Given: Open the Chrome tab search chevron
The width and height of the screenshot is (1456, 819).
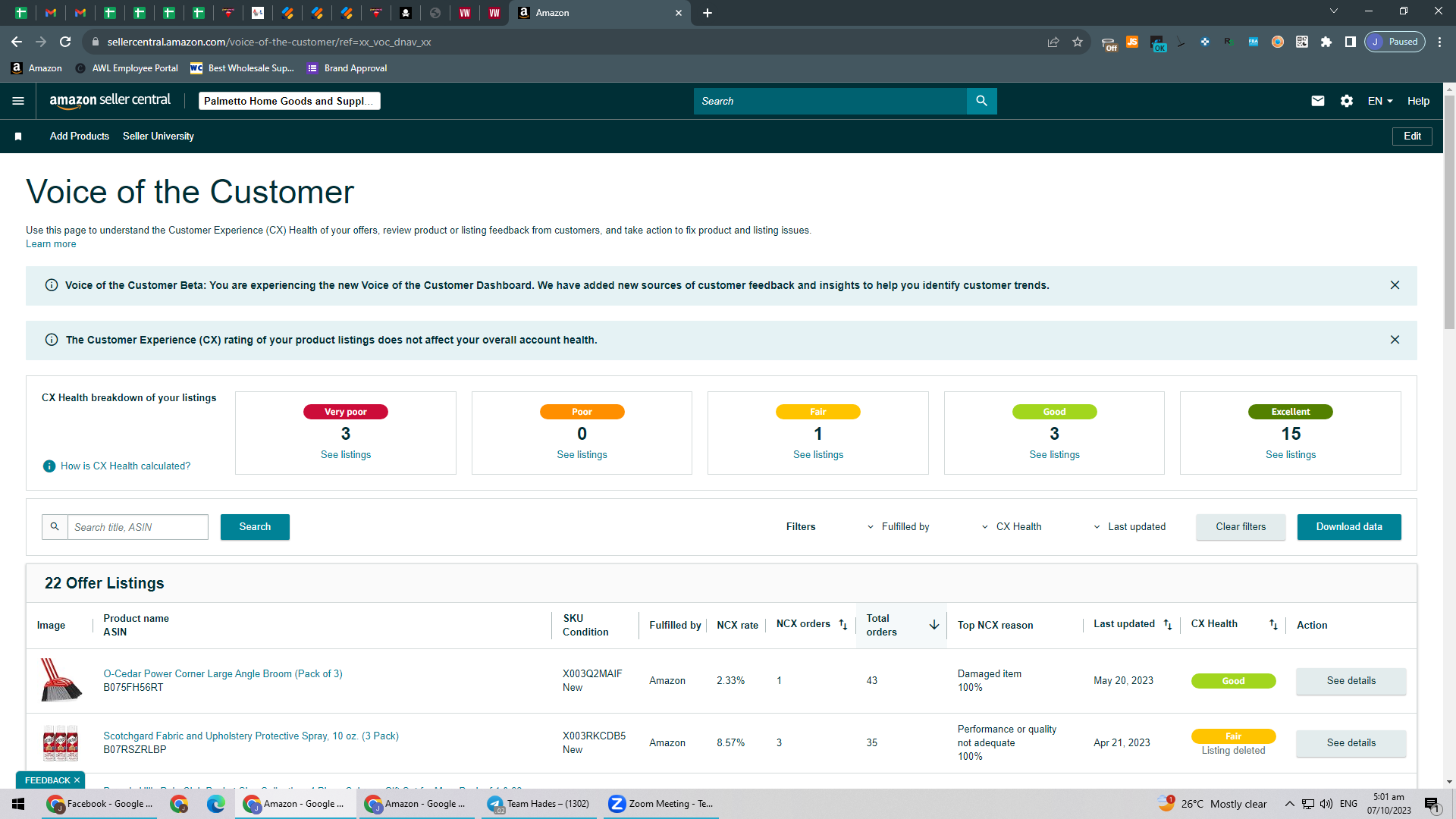Looking at the screenshot, I should (x=1334, y=11).
